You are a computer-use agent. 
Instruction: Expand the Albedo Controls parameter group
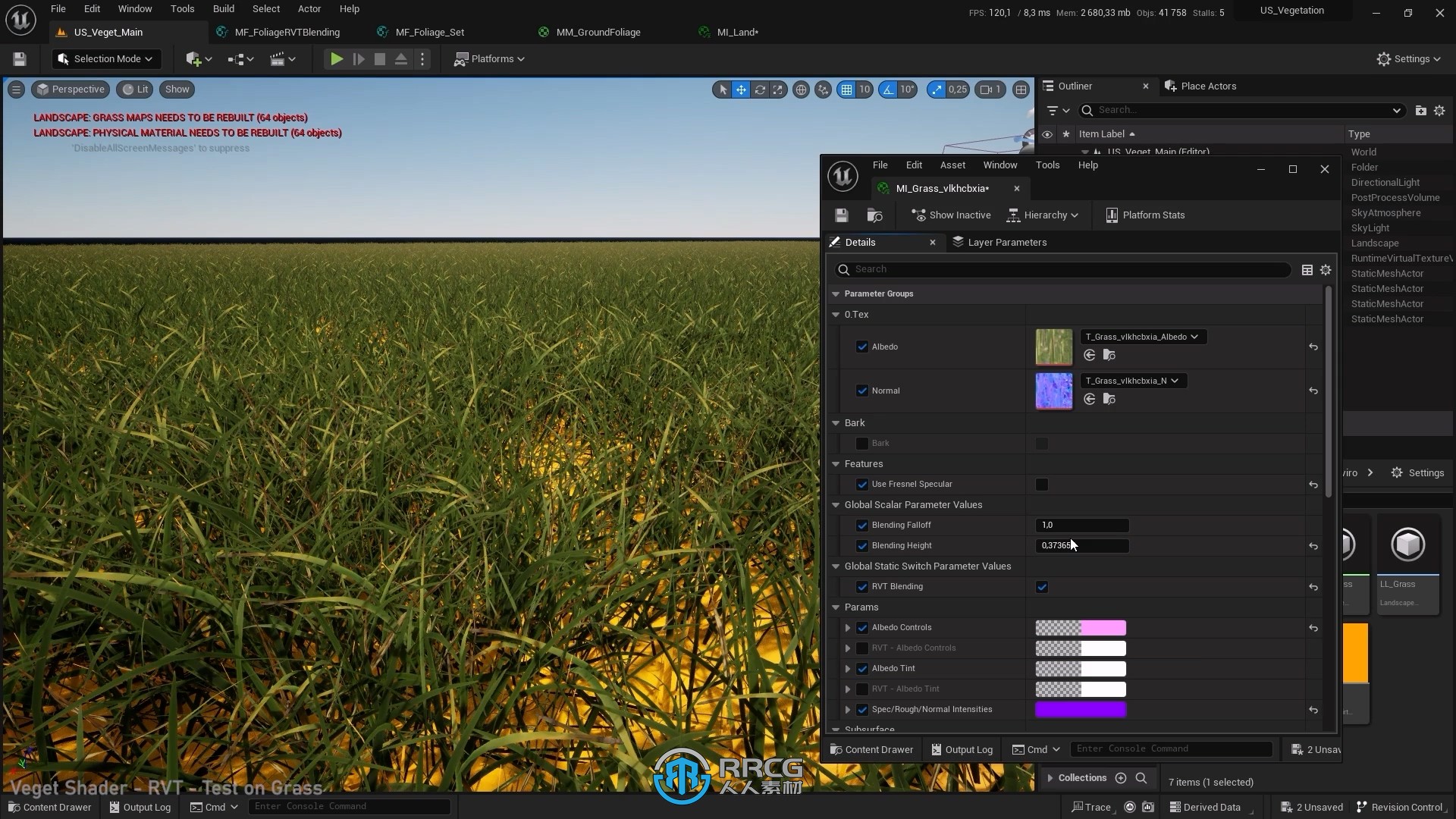coord(848,627)
